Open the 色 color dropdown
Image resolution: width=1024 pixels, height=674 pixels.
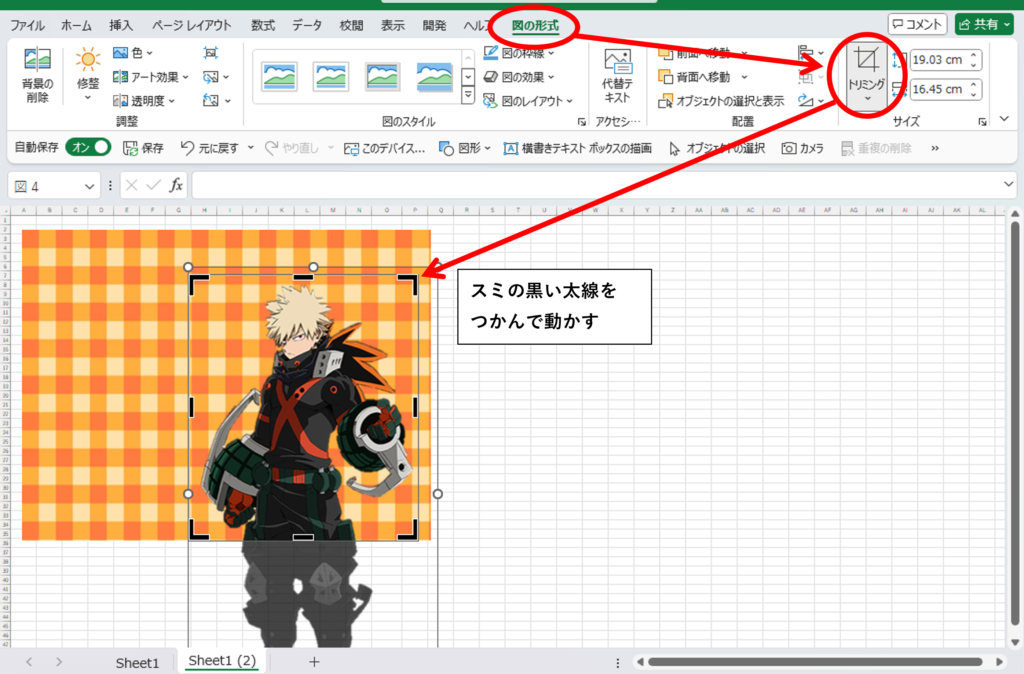[133, 53]
